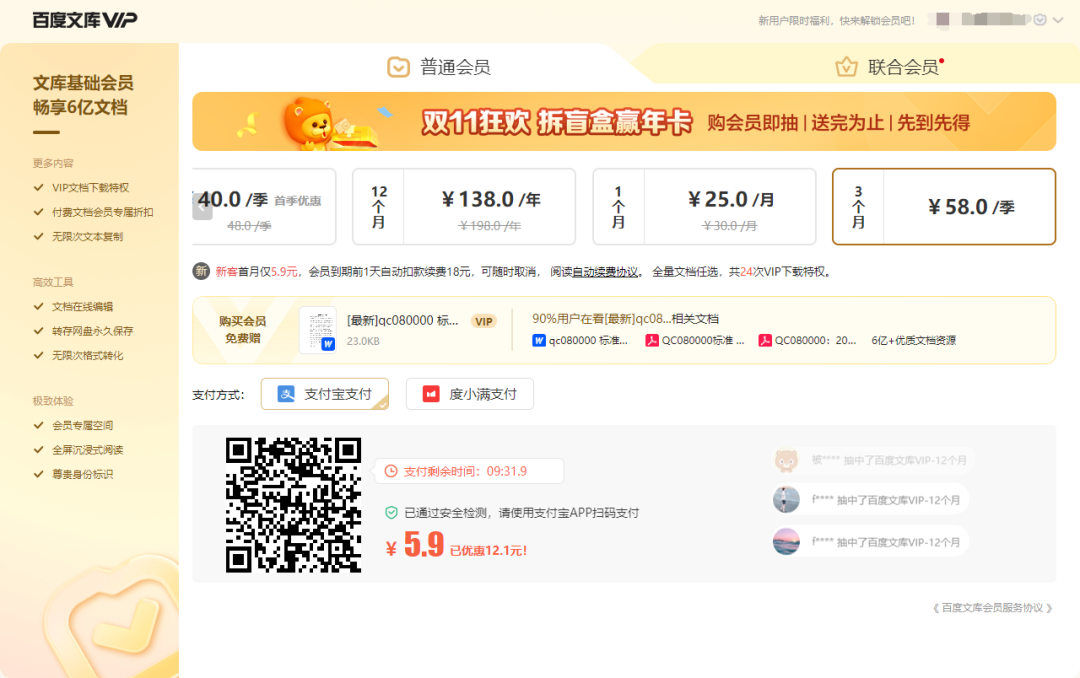Click the 新 badge icon before 新客首月
This screenshot has width=1080, height=678.
[201, 271]
